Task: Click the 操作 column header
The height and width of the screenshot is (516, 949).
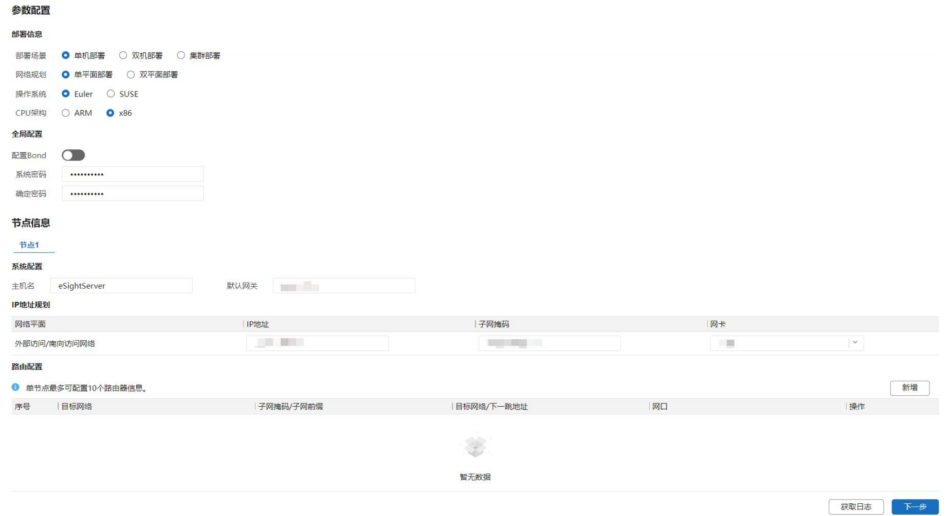Action: pos(857,407)
